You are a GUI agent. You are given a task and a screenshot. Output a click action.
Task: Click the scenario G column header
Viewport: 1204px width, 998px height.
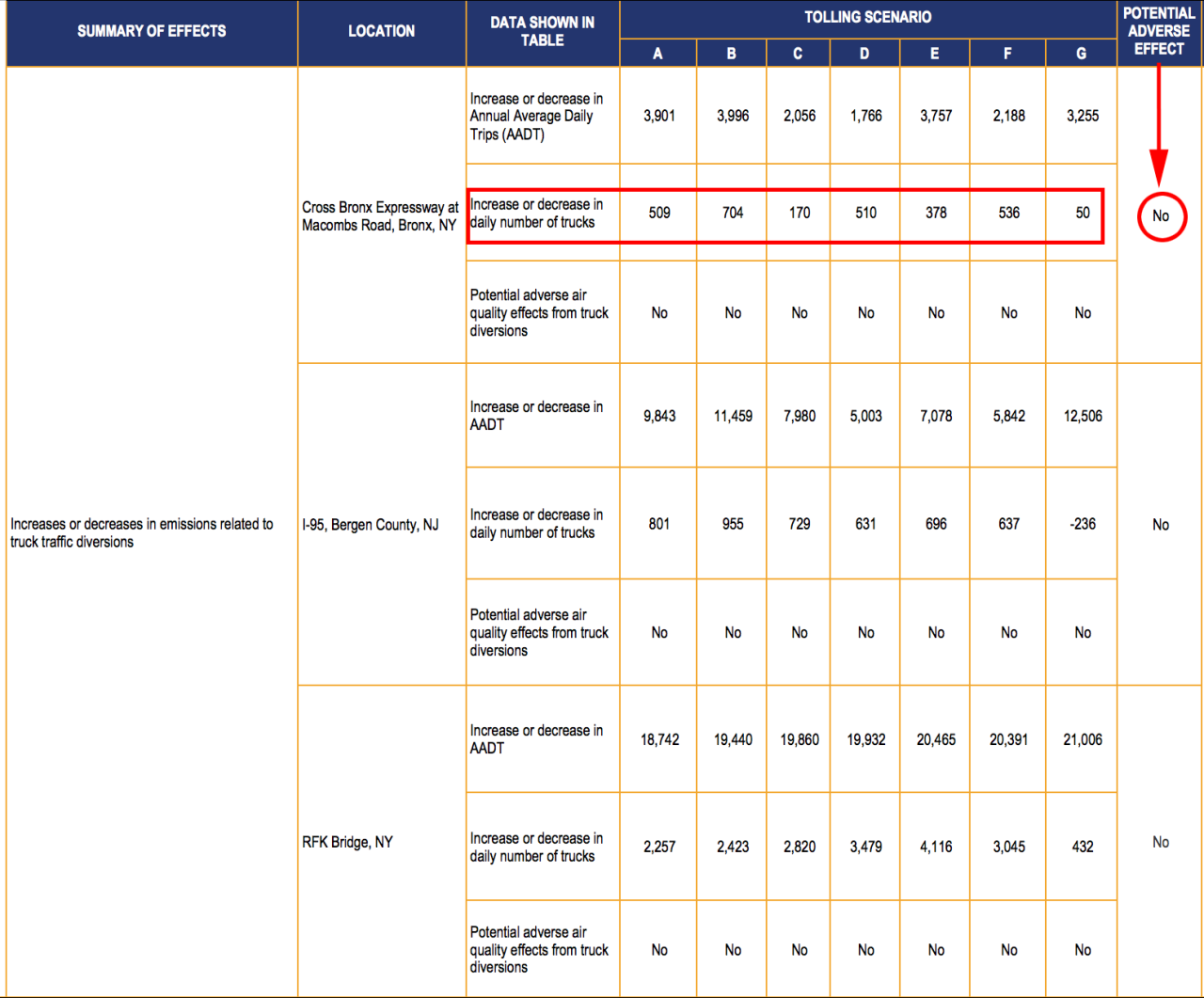(1080, 54)
